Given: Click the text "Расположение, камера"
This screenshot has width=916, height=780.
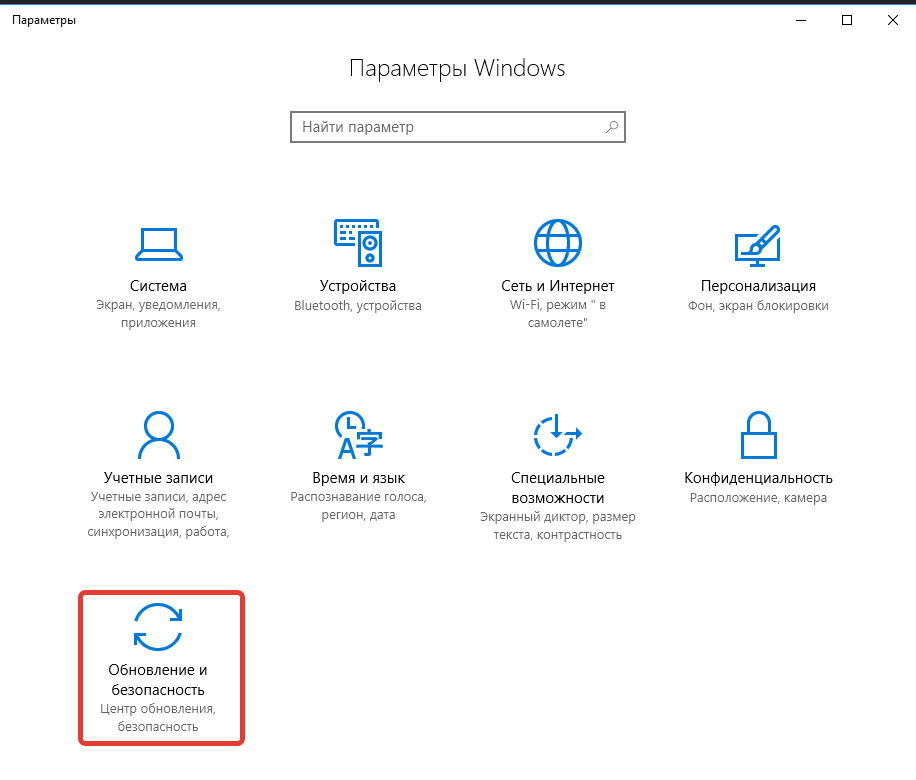Looking at the screenshot, I should (x=758, y=498).
